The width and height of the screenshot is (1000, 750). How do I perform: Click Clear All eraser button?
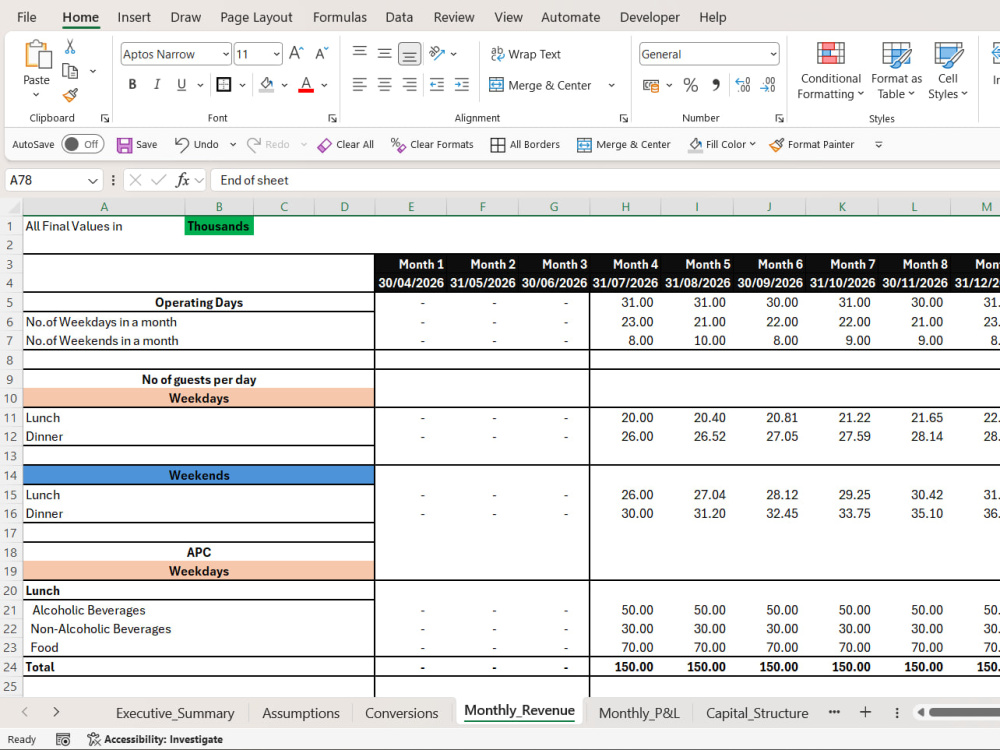346,145
